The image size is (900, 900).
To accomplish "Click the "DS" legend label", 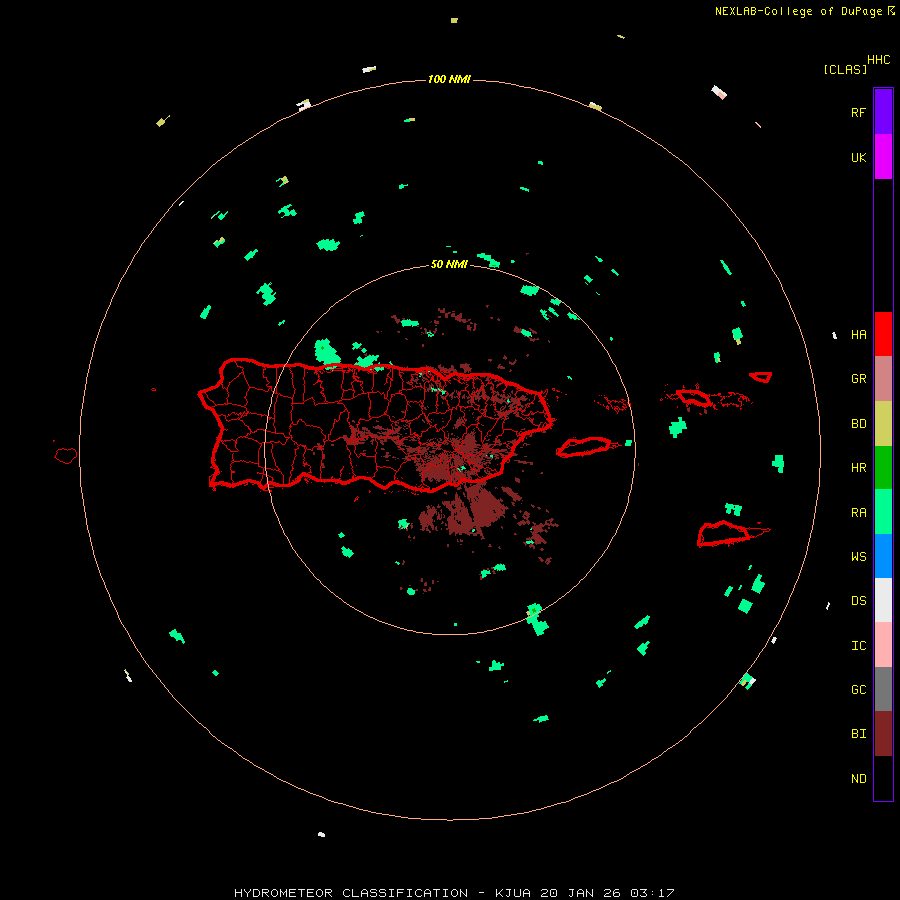I will [858, 601].
